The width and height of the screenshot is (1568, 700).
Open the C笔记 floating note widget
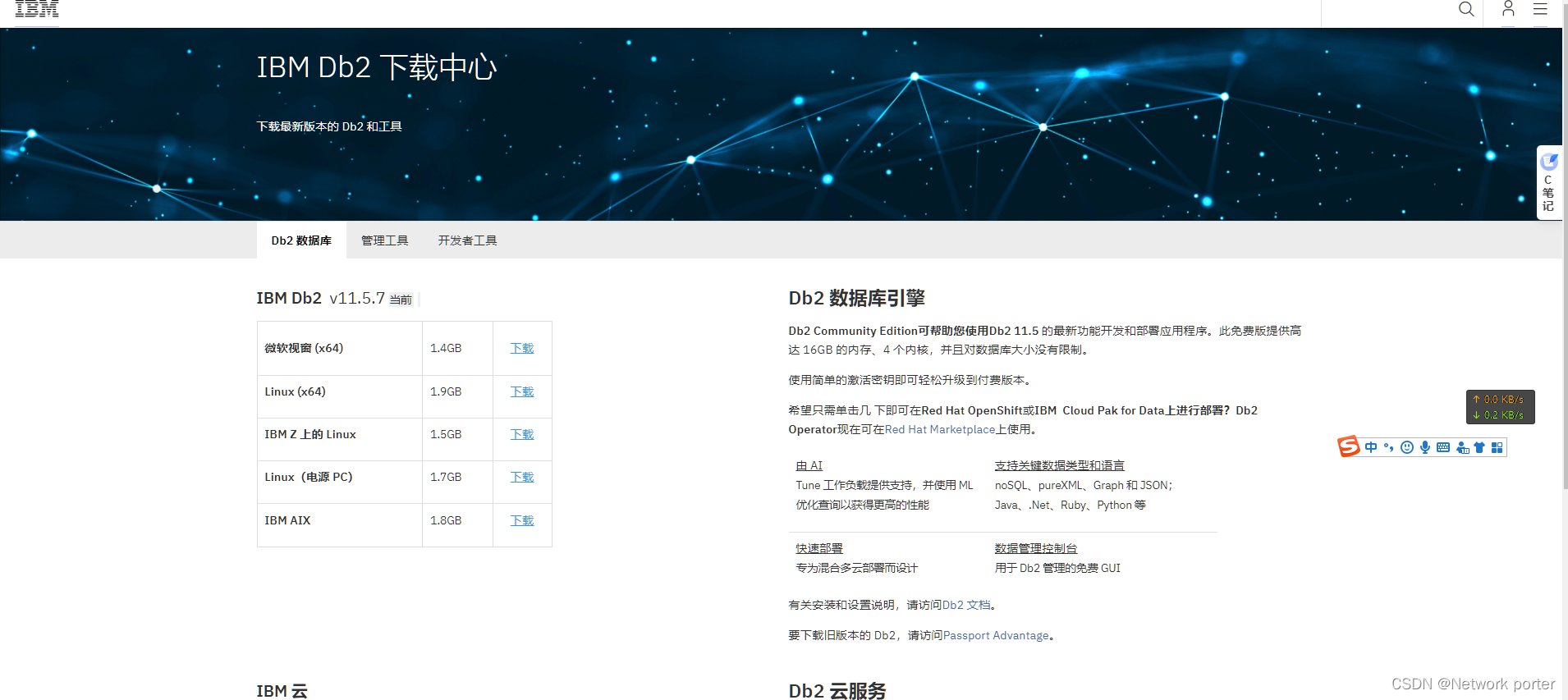(1548, 182)
